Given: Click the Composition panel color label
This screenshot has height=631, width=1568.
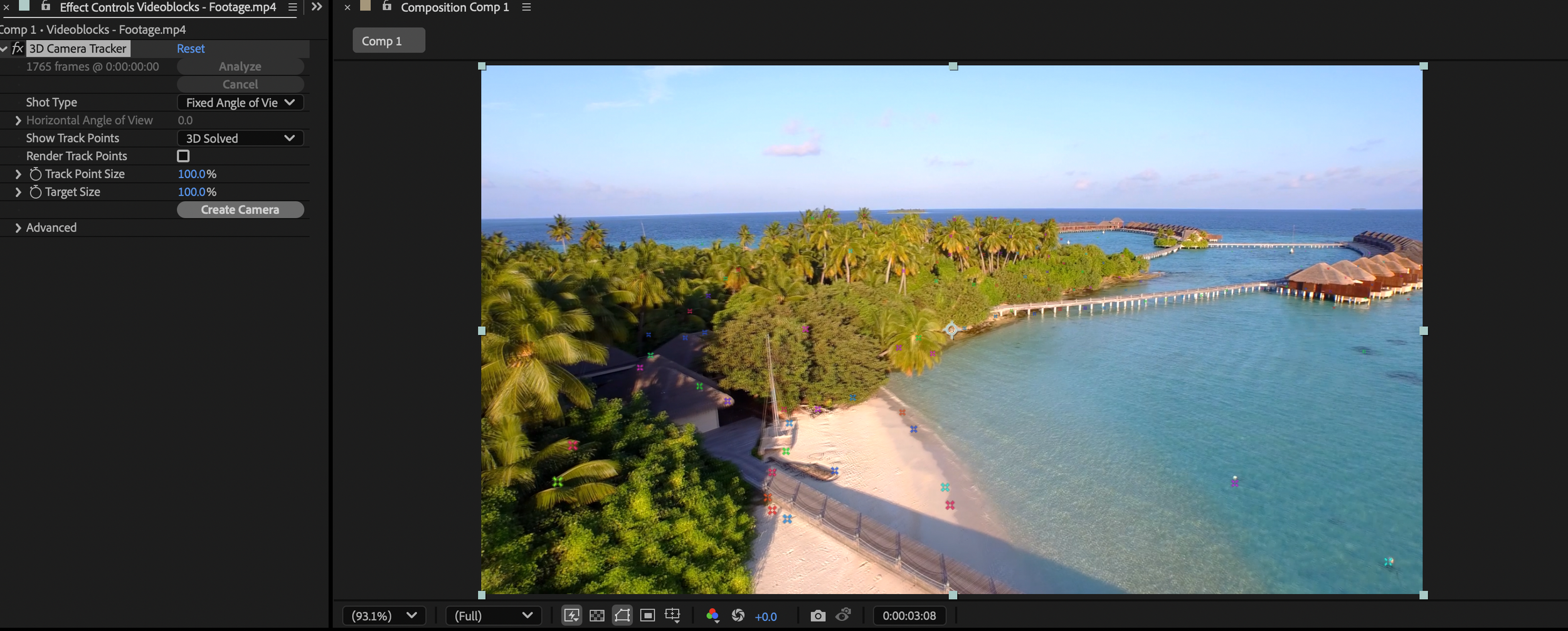Looking at the screenshot, I should tap(366, 6).
